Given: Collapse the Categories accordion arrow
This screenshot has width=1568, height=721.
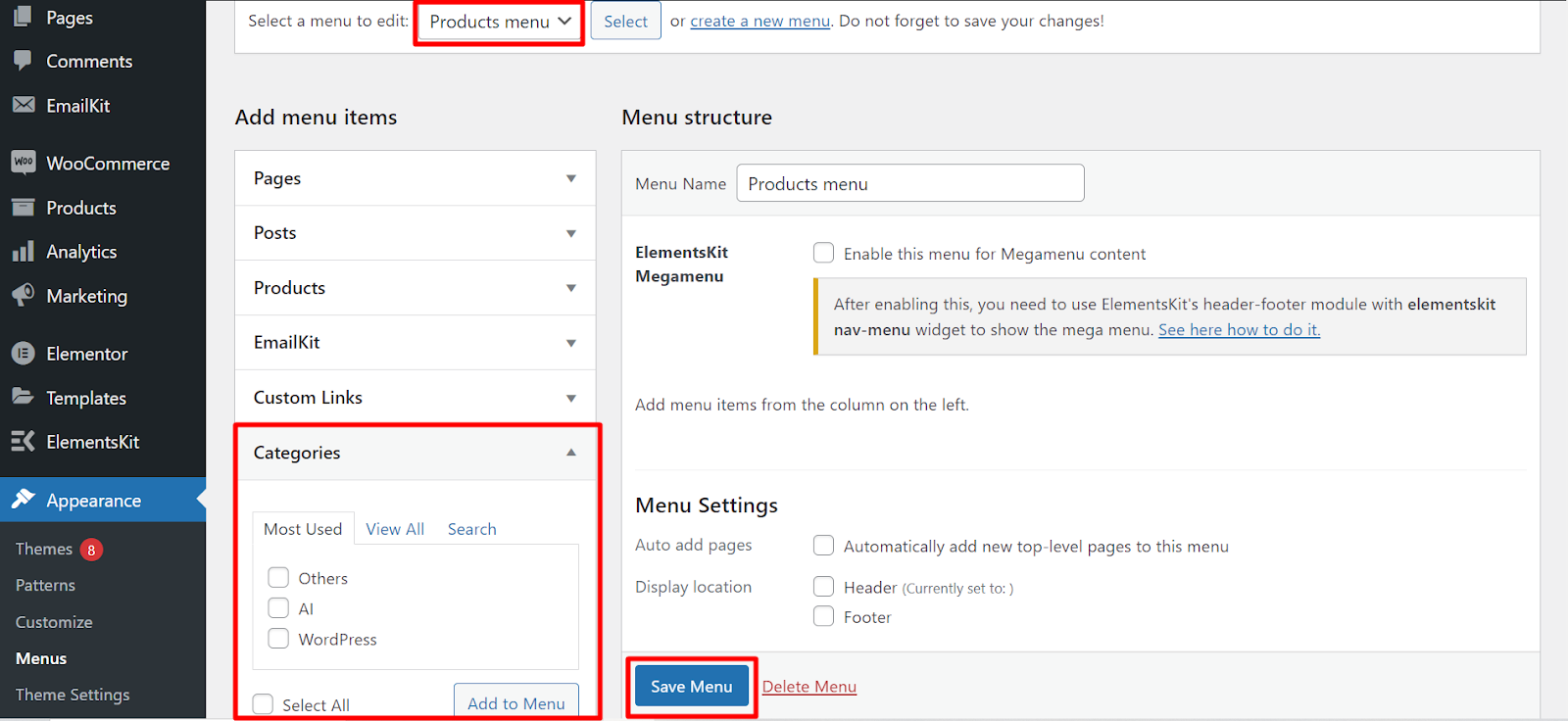Looking at the screenshot, I should tap(570, 453).
